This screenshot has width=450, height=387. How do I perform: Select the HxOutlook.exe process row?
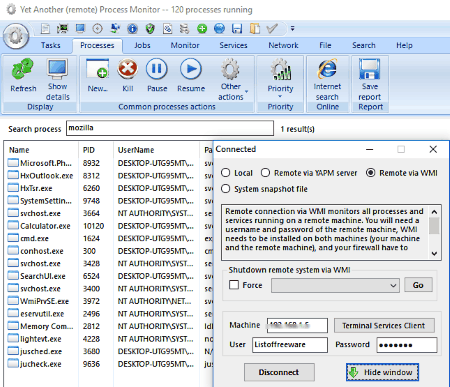[x=109, y=176]
